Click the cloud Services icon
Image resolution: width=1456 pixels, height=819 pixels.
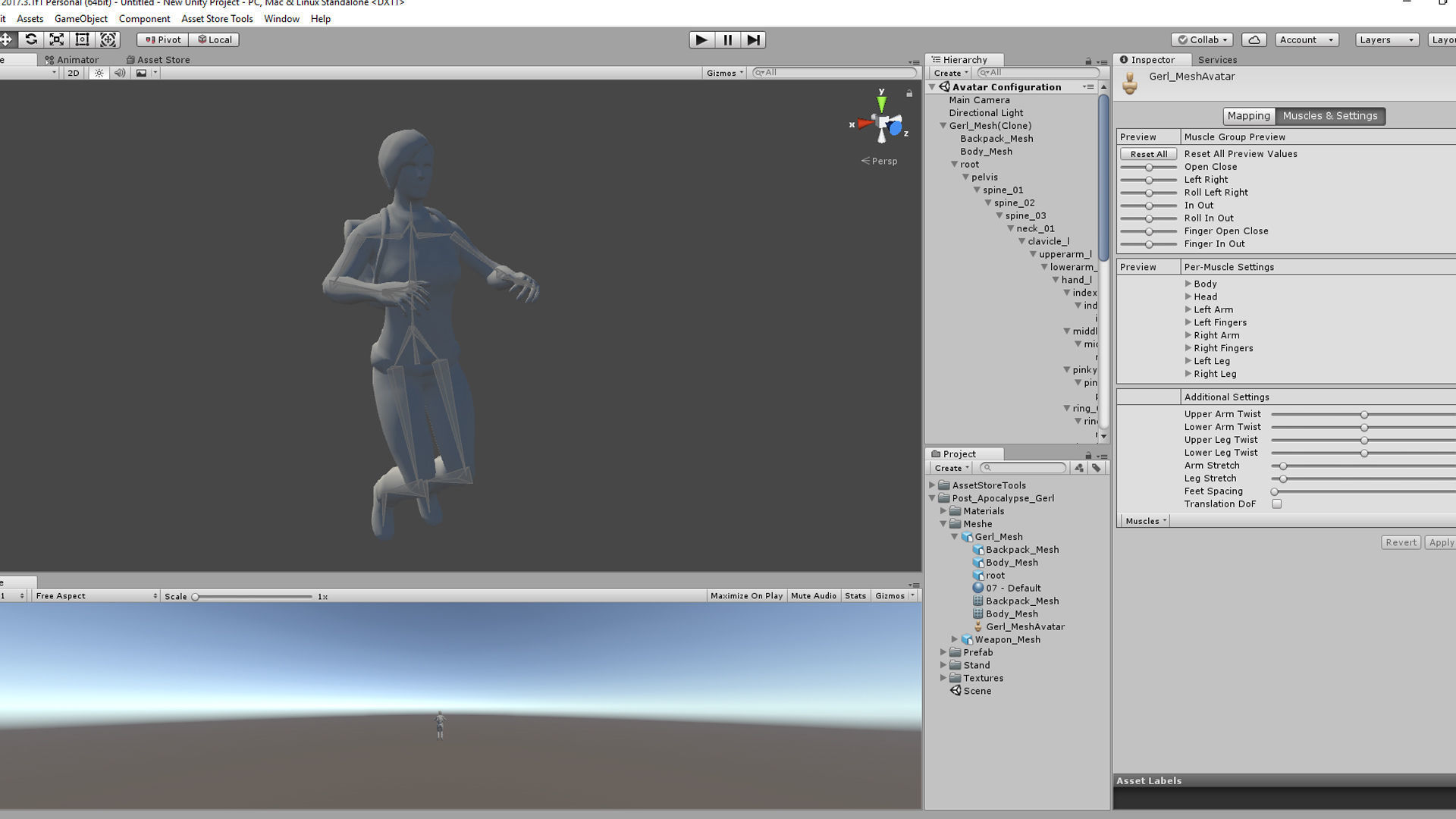point(1254,39)
